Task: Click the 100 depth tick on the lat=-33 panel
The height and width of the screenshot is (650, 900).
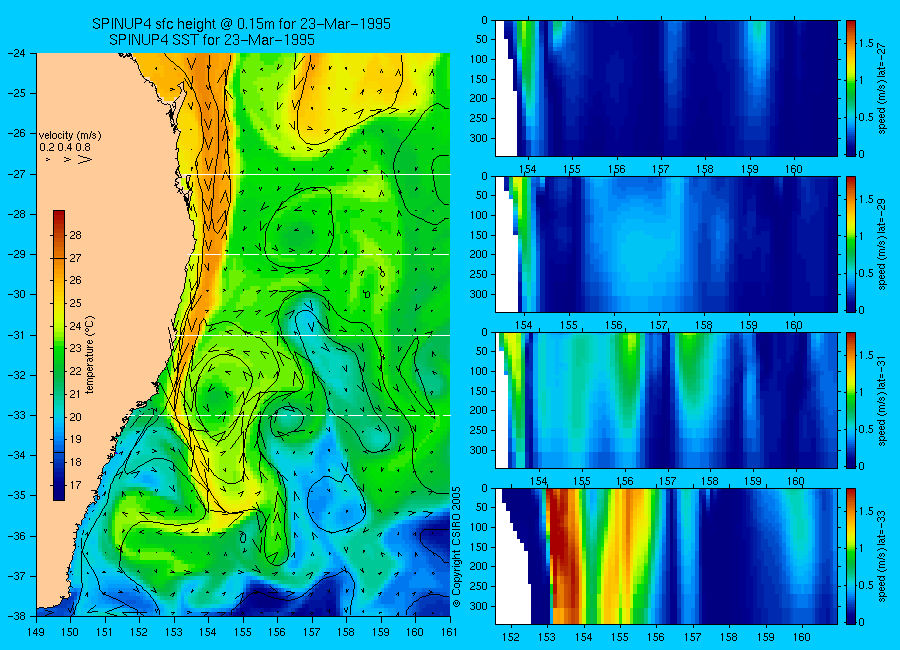Action: pyautogui.click(x=480, y=527)
